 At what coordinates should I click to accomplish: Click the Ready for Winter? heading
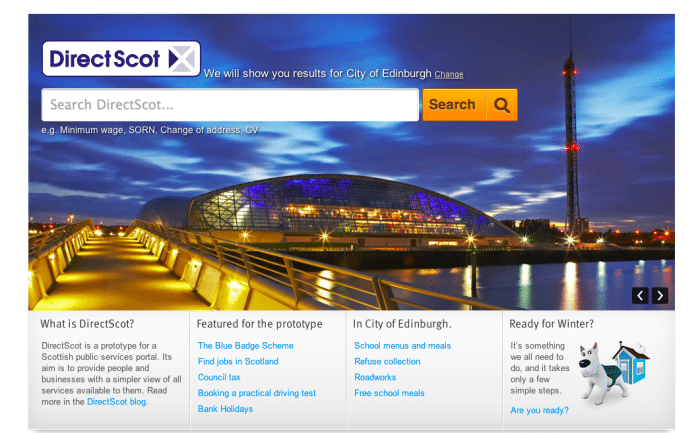(x=551, y=324)
